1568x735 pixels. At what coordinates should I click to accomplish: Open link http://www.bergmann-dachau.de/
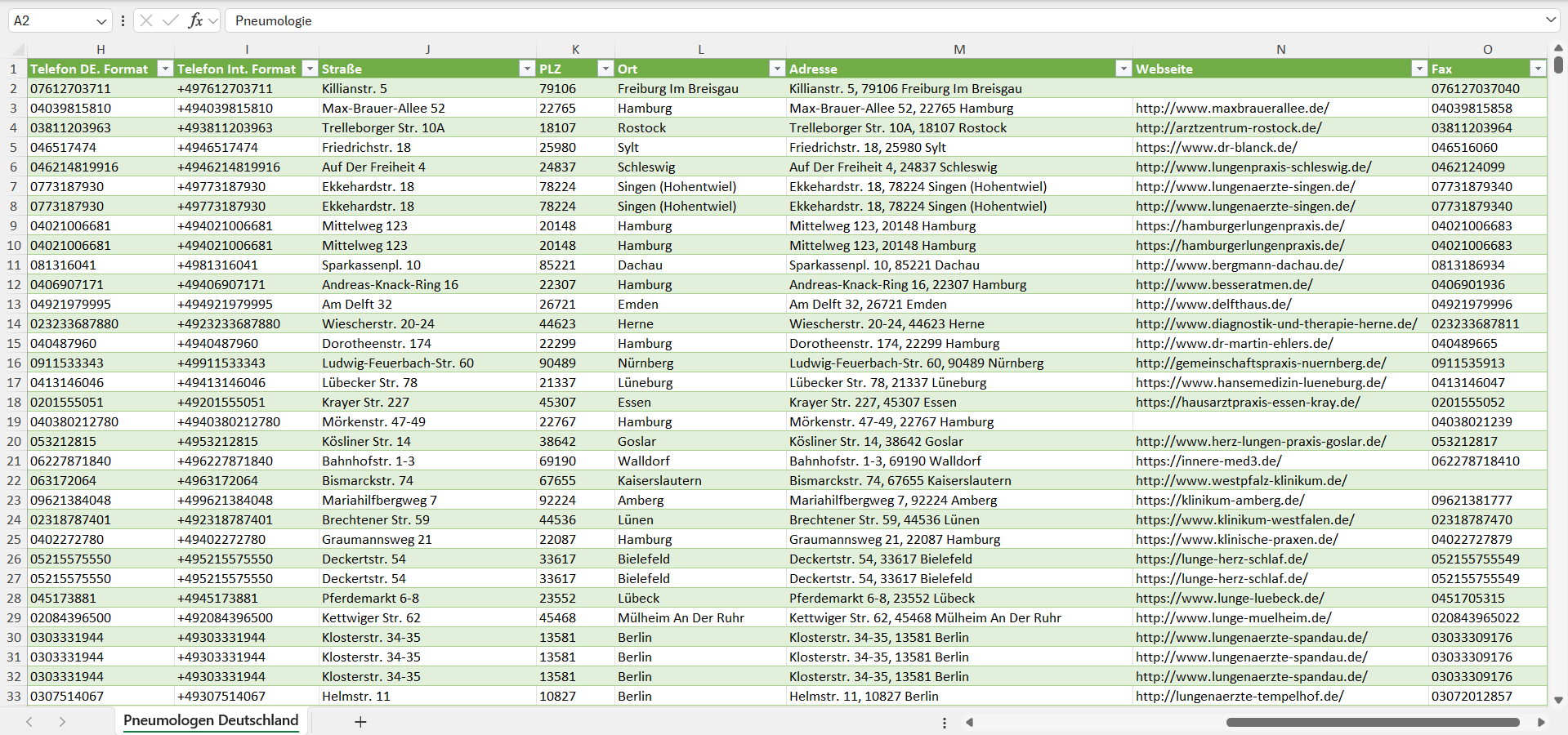tap(1240, 265)
